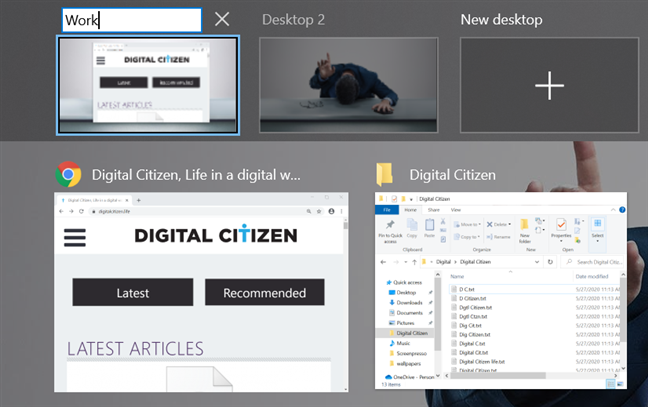
Task: Open the Chrome three-dot menu
Action: [341, 211]
